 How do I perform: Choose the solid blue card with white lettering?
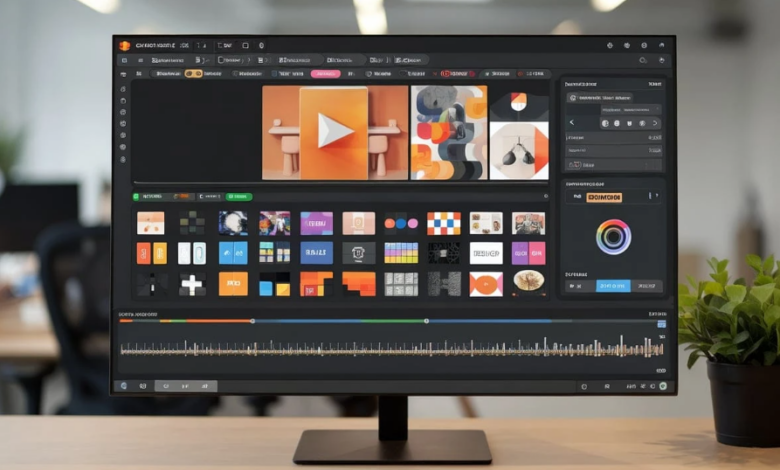coord(316,253)
